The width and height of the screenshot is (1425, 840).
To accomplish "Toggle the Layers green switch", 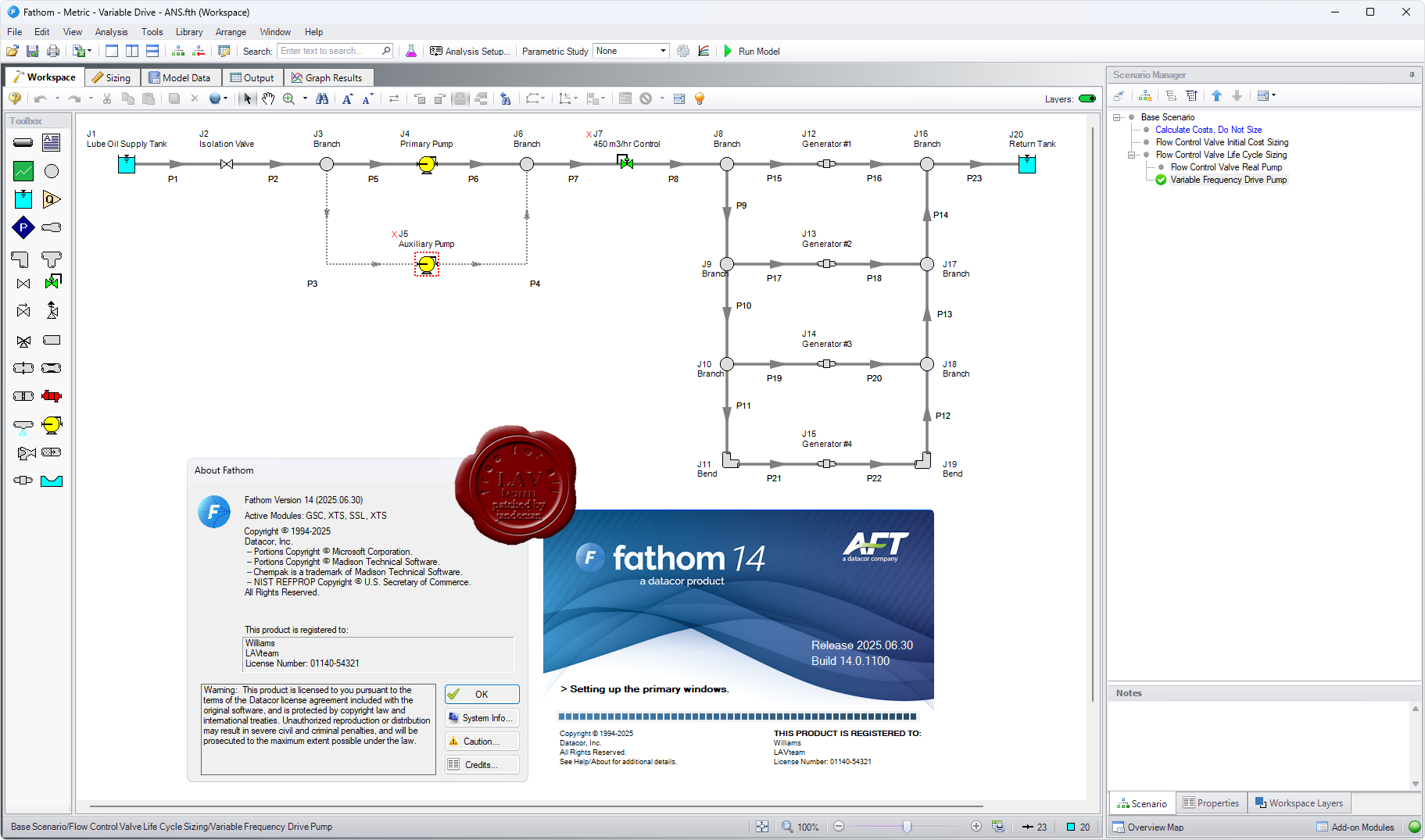I will (1087, 98).
